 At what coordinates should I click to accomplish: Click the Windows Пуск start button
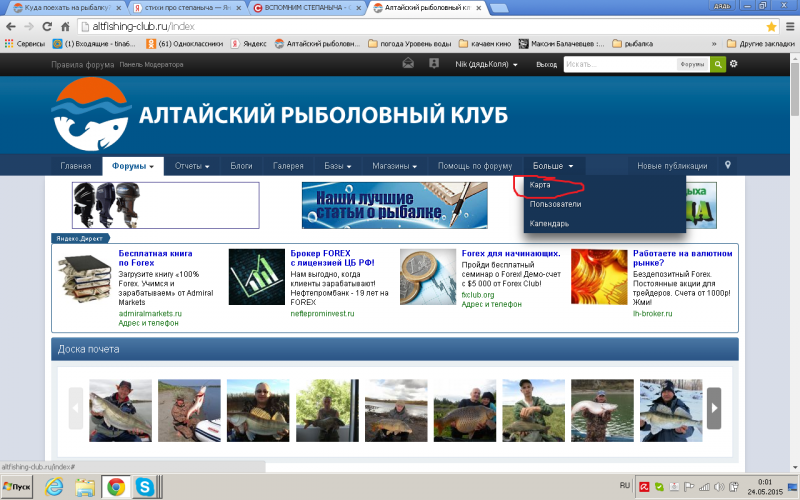[16, 487]
